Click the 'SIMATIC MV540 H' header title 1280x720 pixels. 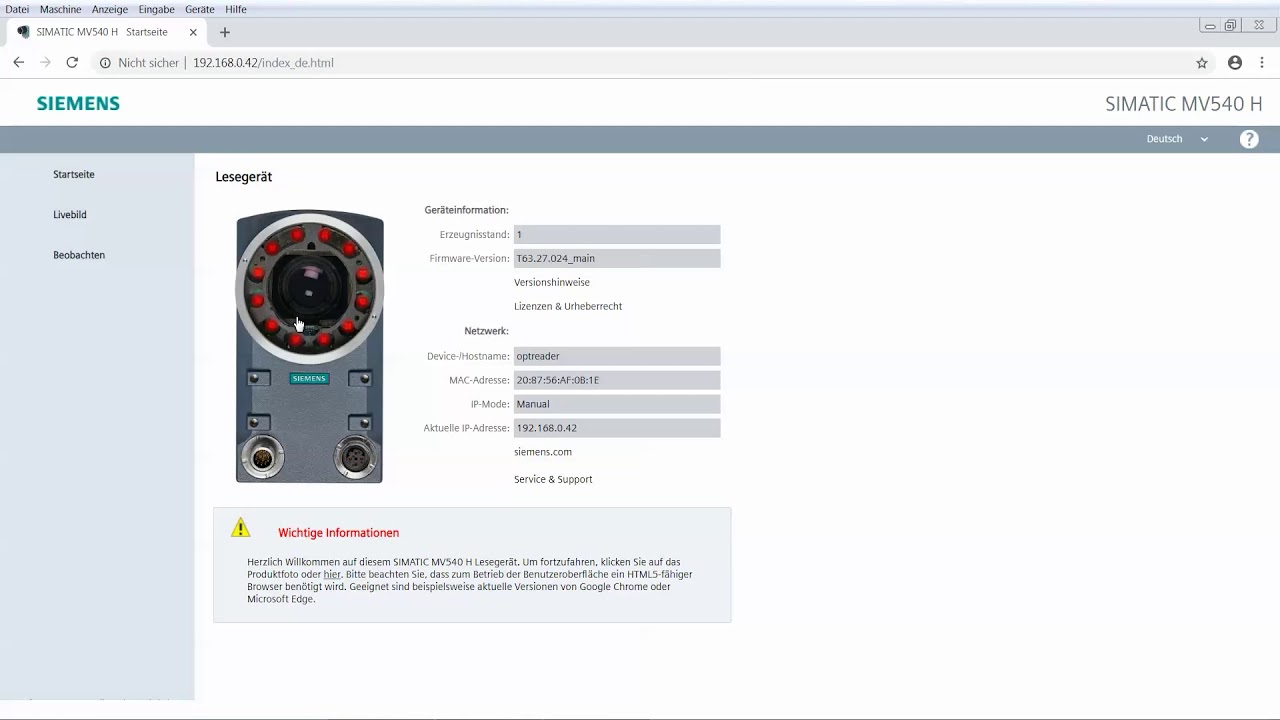pos(1184,104)
